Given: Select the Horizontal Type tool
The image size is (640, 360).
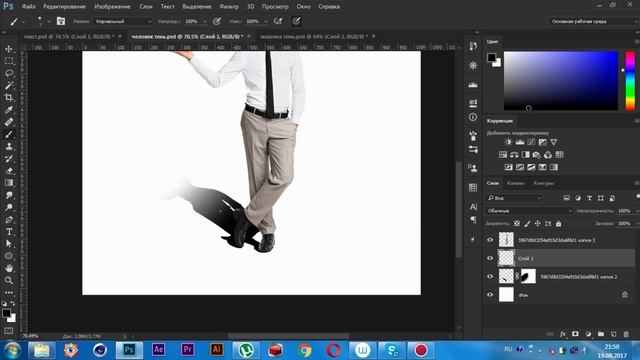Looking at the screenshot, I should [x=9, y=232].
